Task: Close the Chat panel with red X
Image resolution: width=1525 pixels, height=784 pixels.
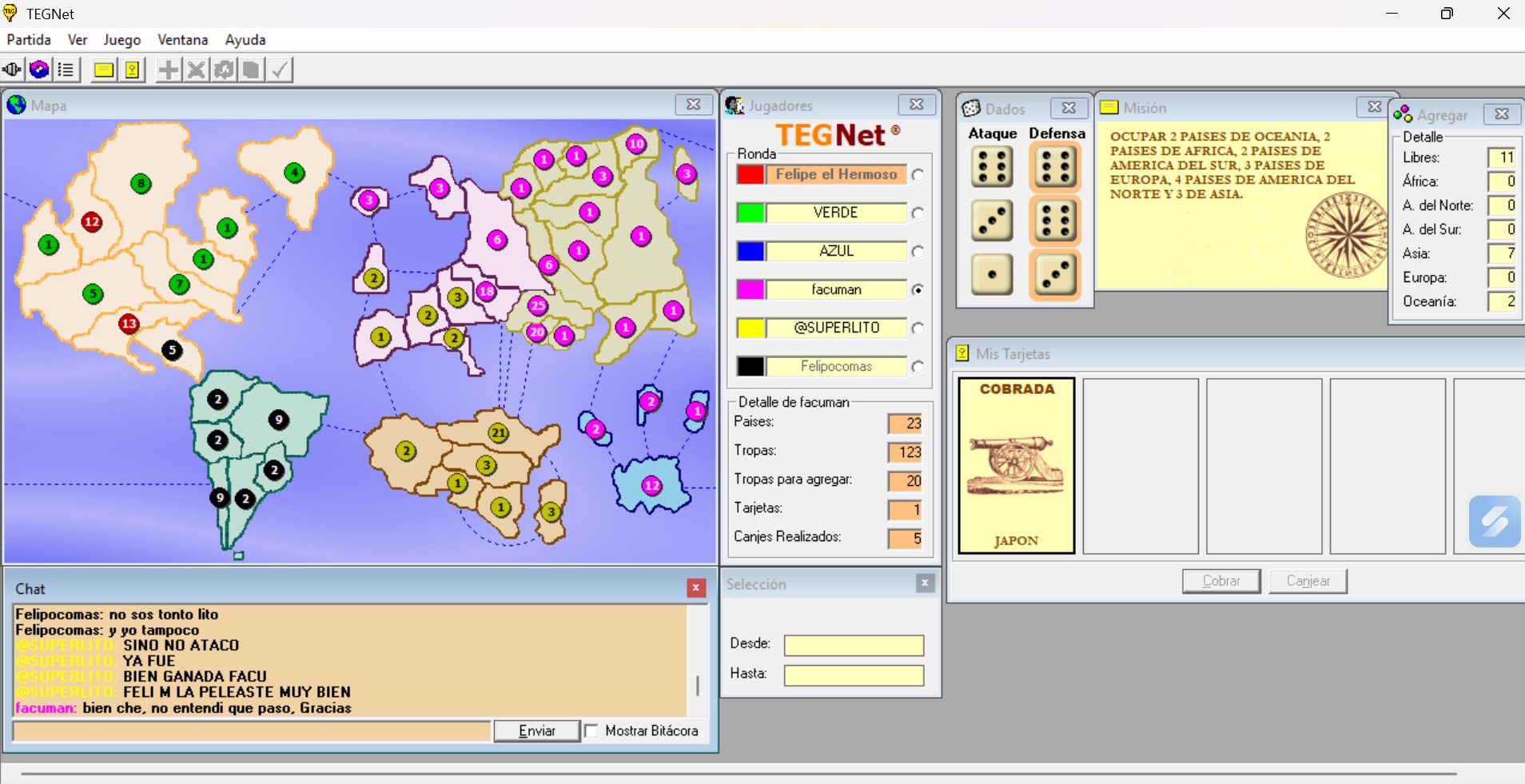Action: 696,588
